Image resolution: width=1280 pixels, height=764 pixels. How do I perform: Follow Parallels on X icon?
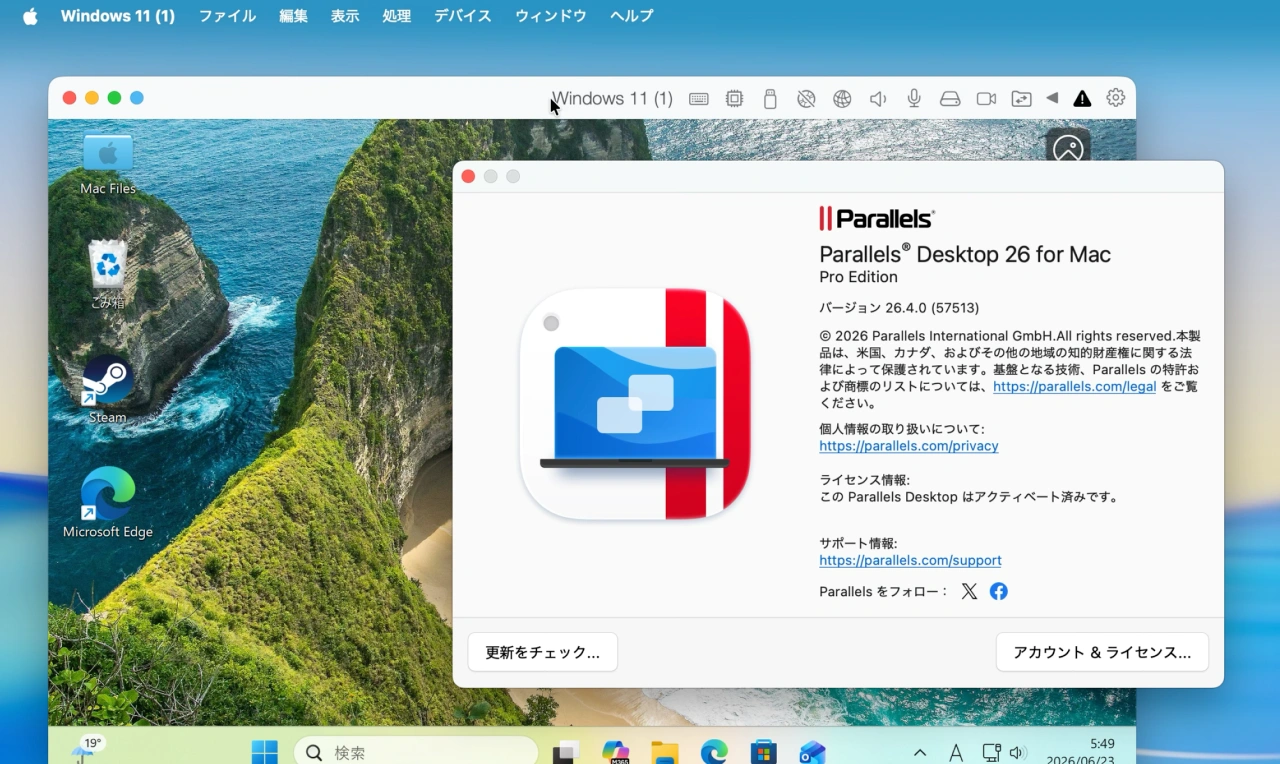tap(969, 591)
